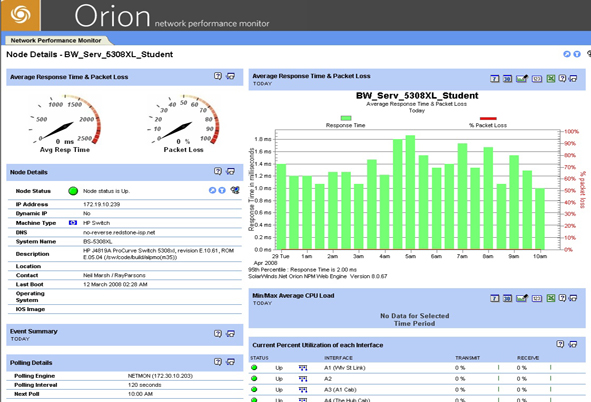Show last 7 days on response time chart

click(x=495, y=79)
